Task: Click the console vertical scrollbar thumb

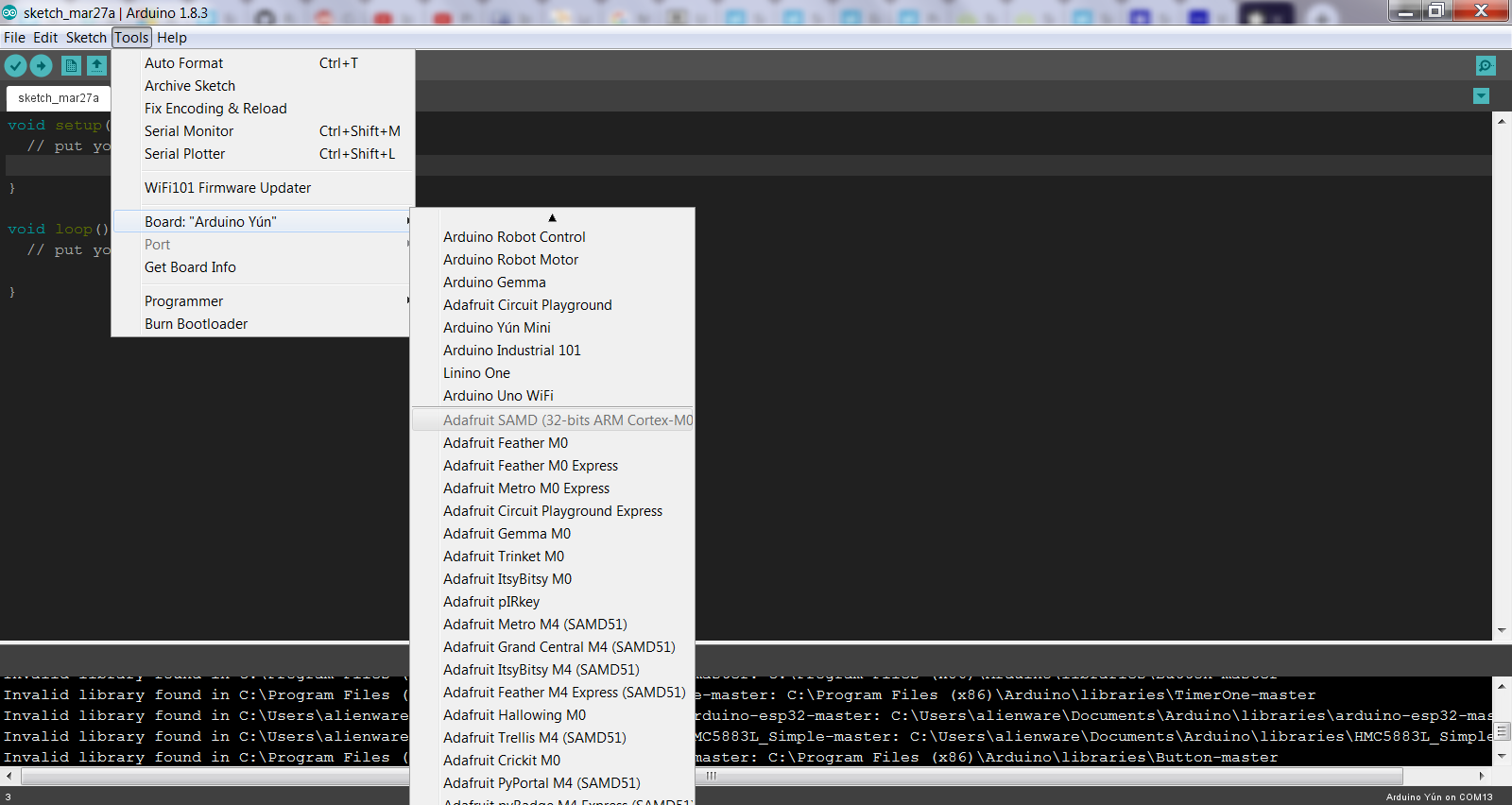Action: point(1502,731)
